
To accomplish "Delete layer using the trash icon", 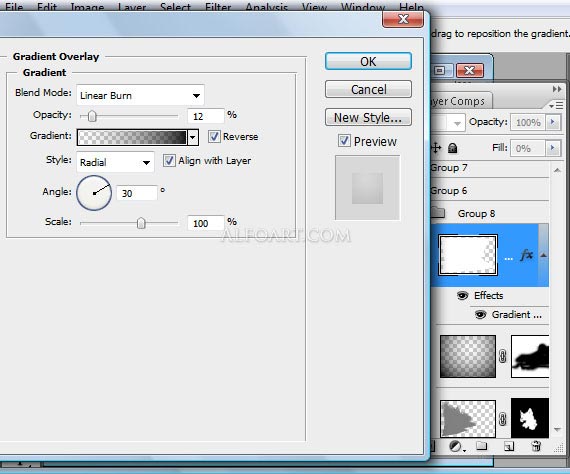I will [x=536, y=446].
